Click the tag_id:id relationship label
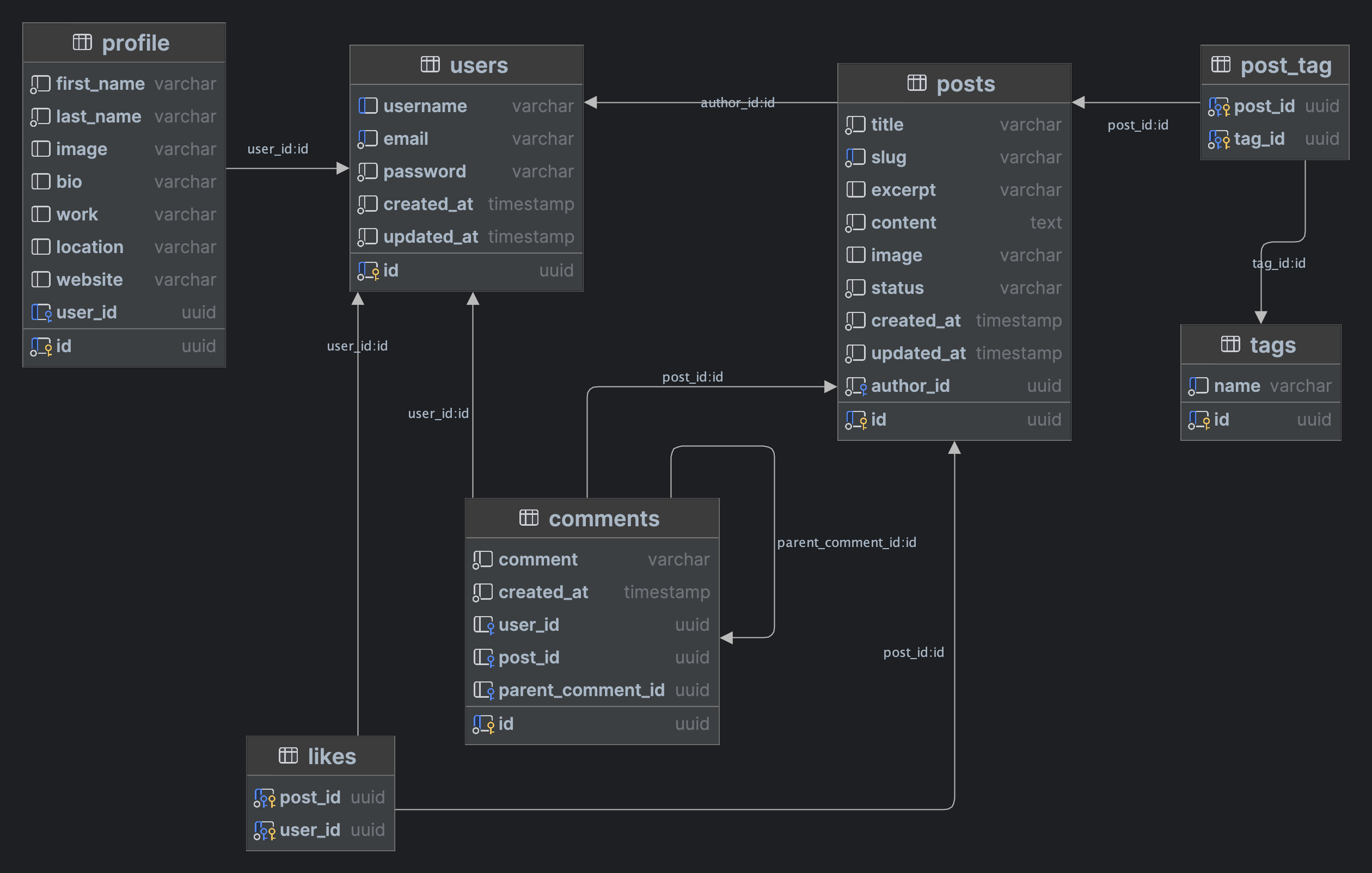 point(1278,263)
